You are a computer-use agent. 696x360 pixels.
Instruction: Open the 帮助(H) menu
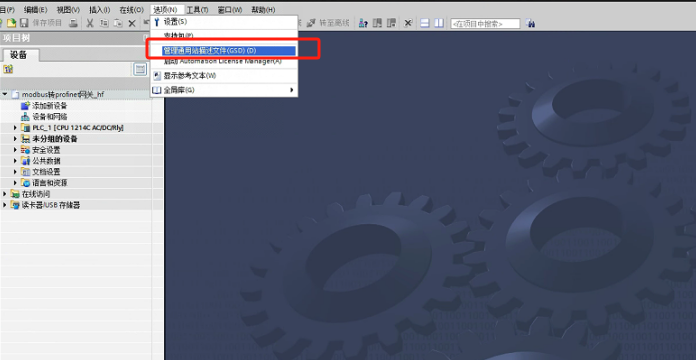pyautogui.click(x=263, y=10)
